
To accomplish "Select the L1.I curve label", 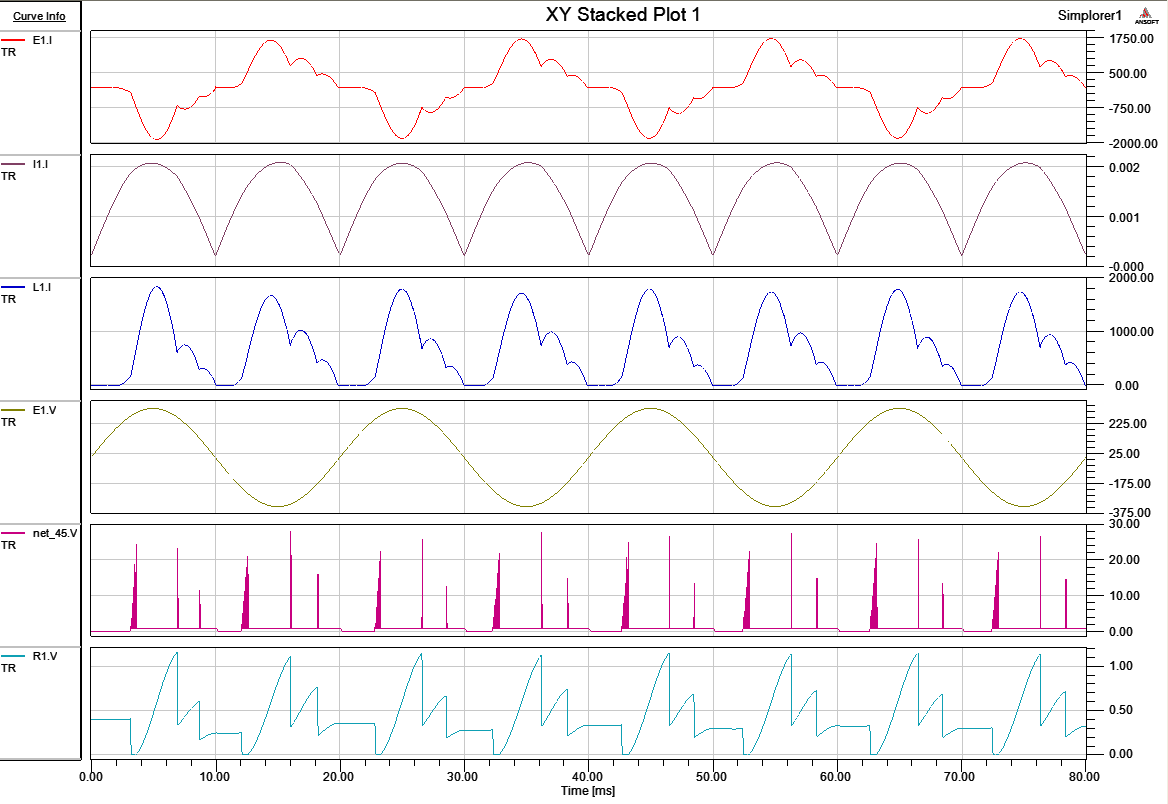I will (x=42, y=286).
